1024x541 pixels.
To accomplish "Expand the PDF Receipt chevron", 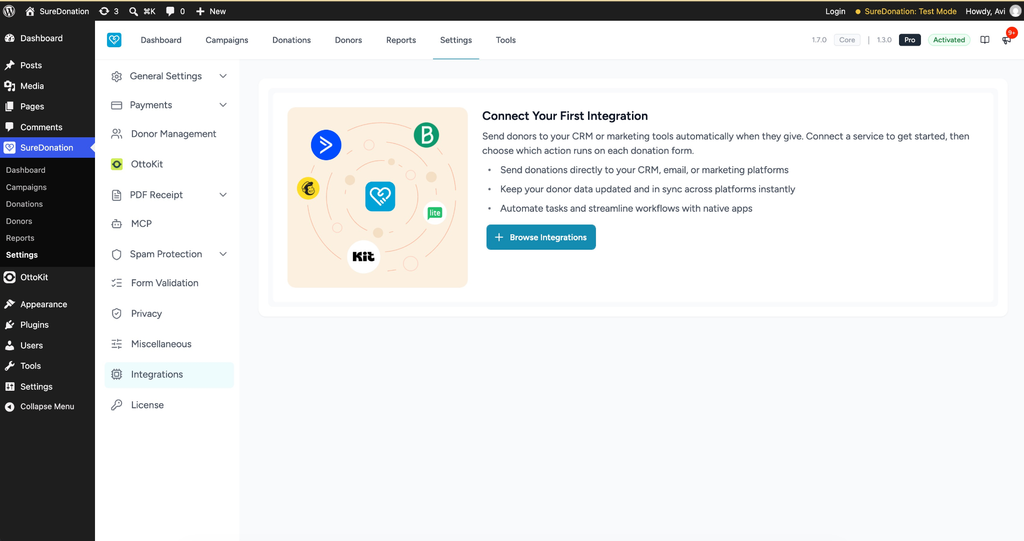I will pyautogui.click(x=223, y=195).
